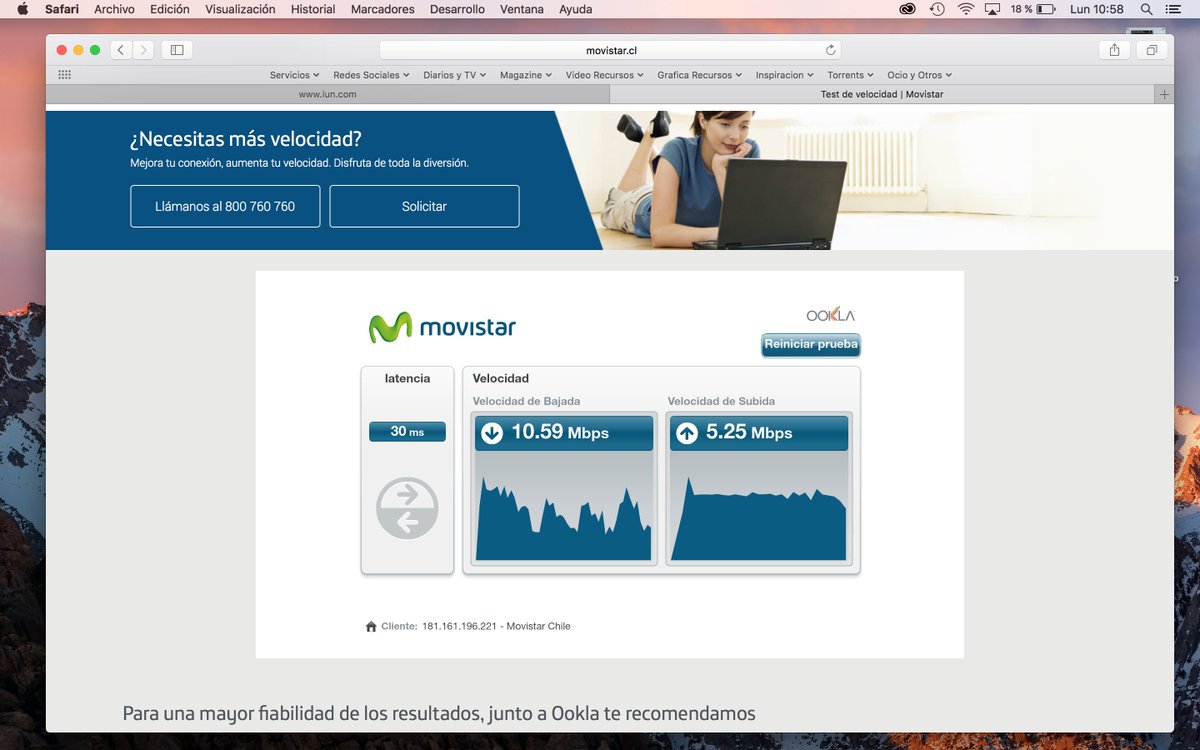Expand the Redes Sociales bookmarks folder
Image resolution: width=1200 pixels, height=750 pixels.
(372, 75)
